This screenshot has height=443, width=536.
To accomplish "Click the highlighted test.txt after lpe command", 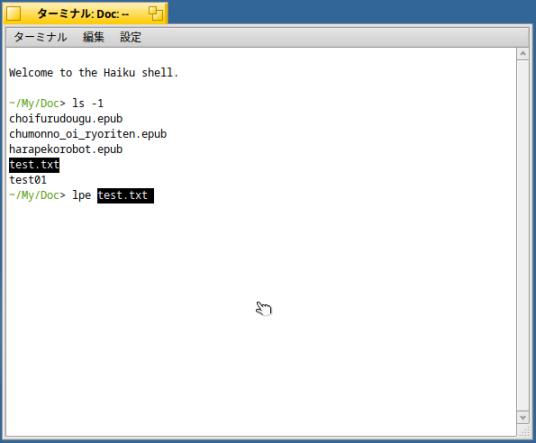I will click(125, 196).
